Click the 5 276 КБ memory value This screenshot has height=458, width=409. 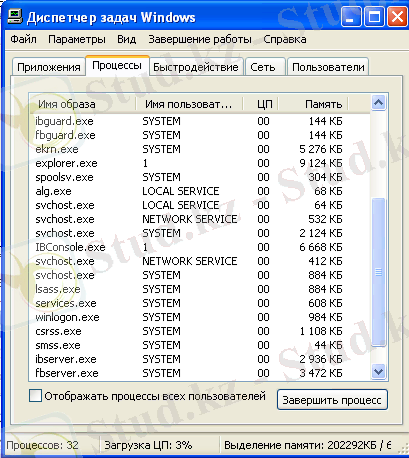pyautogui.click(x=321, y=149)
